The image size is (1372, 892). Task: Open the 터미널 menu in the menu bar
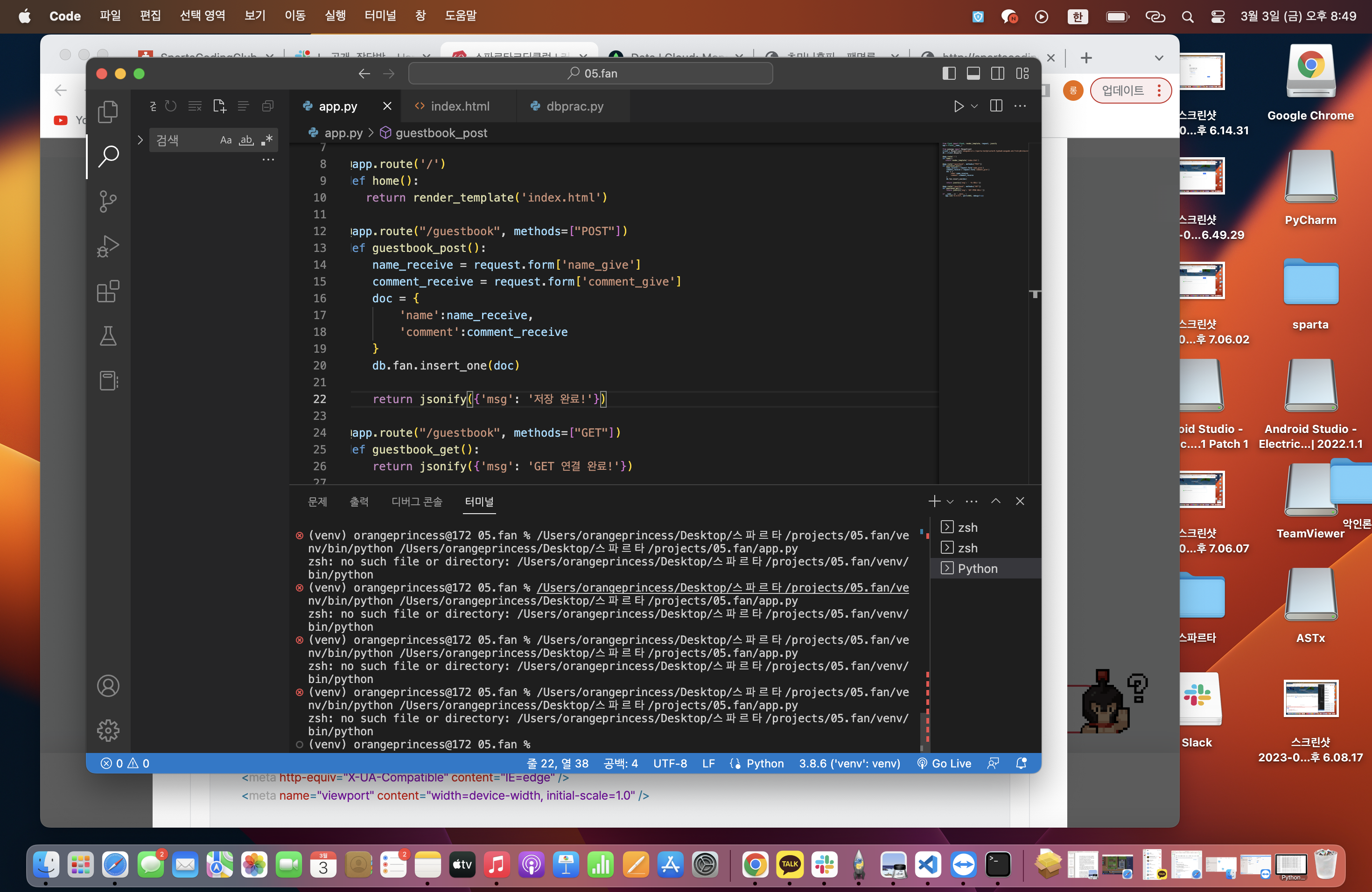380,16
